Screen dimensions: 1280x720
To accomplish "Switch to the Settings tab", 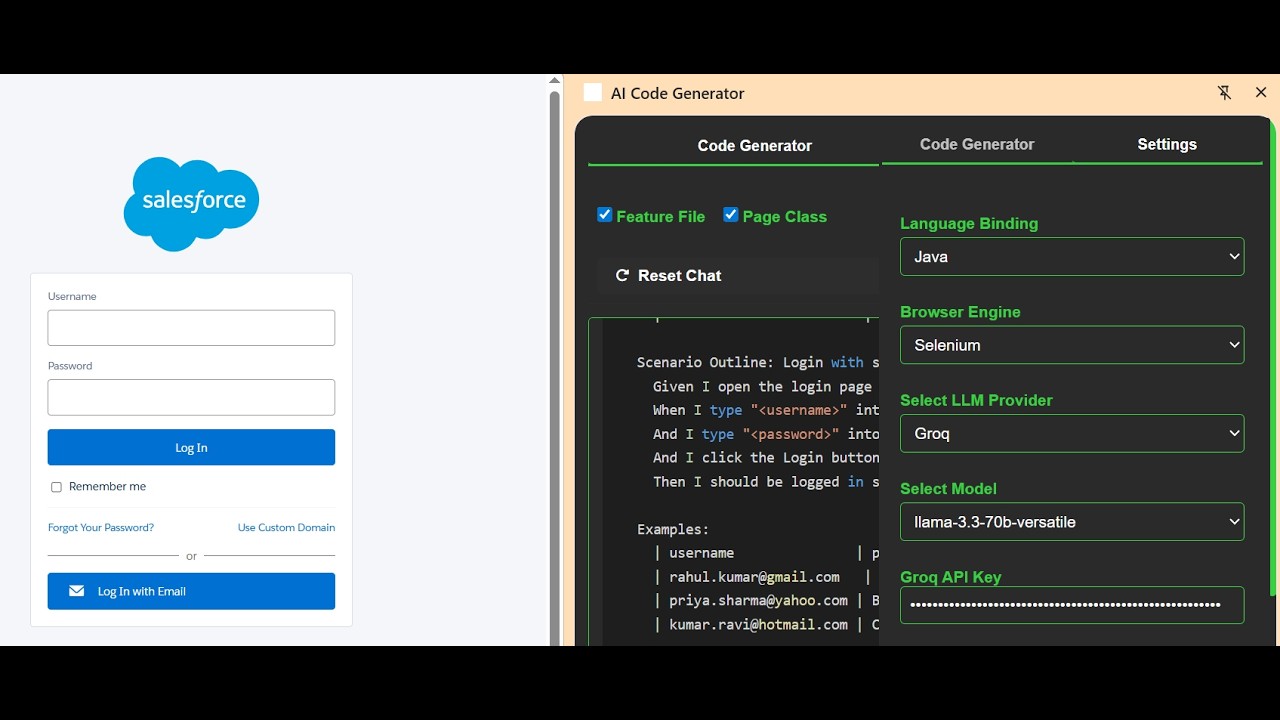I will (x=1167, y=145).
